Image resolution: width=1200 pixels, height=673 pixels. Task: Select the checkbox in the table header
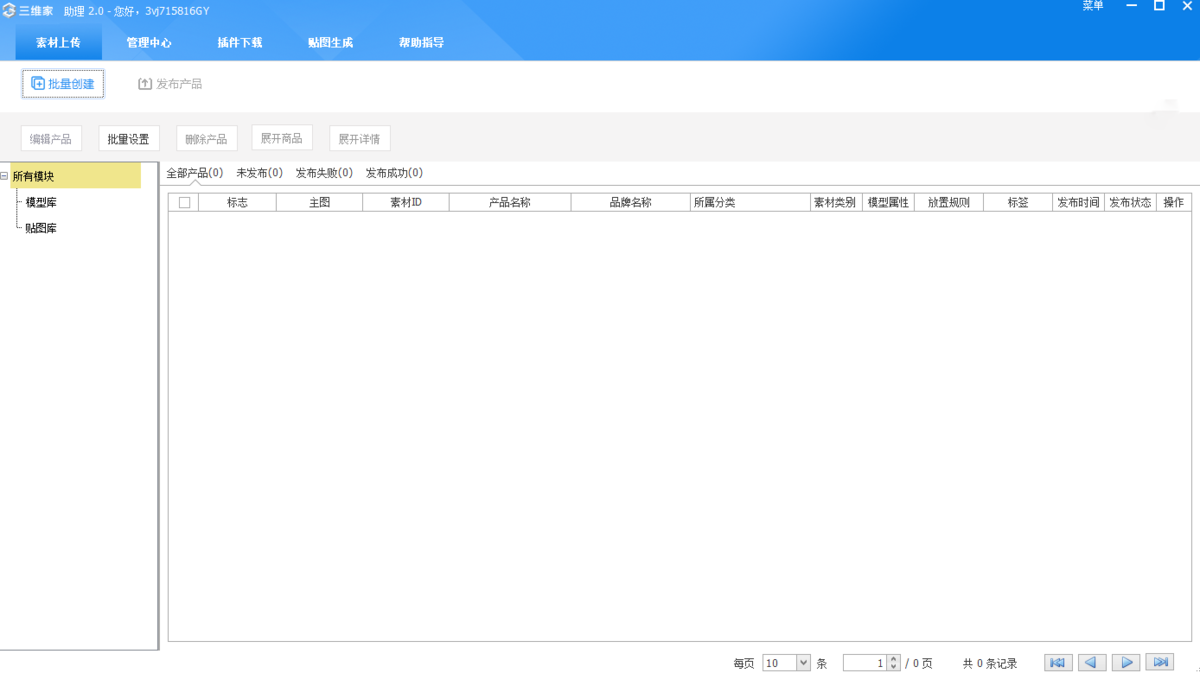[x=184, y=201]
